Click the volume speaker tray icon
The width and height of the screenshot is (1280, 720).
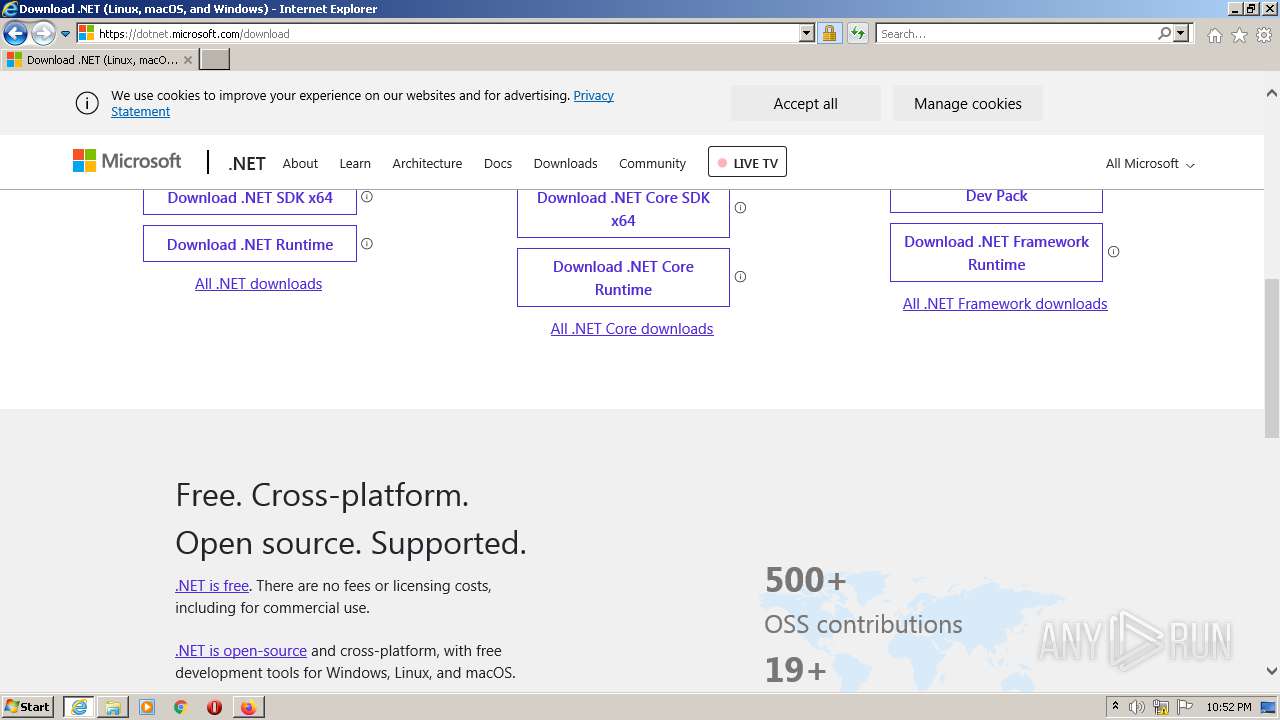1137,707
